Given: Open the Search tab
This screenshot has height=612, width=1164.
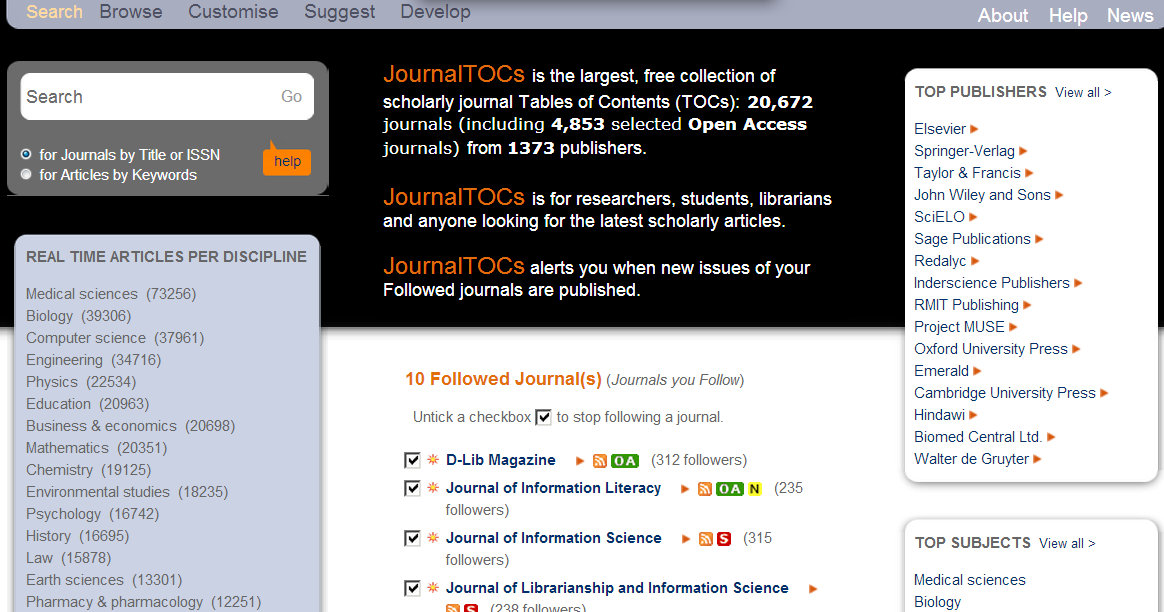Looking at the screenshot, I should [x=54, y=12].
